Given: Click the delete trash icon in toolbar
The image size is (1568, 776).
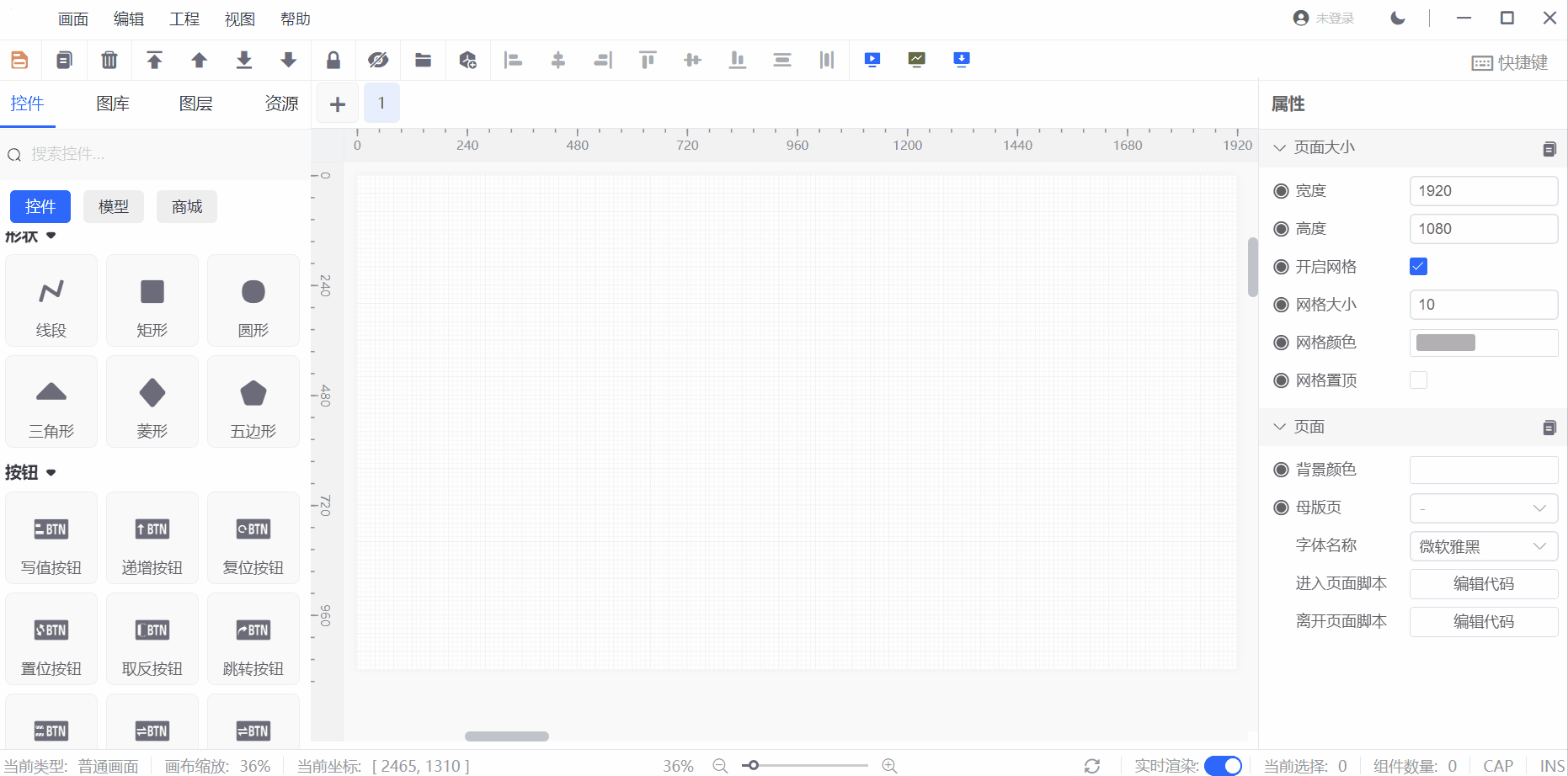Looking at the screenshot, I should pos(109,60).
